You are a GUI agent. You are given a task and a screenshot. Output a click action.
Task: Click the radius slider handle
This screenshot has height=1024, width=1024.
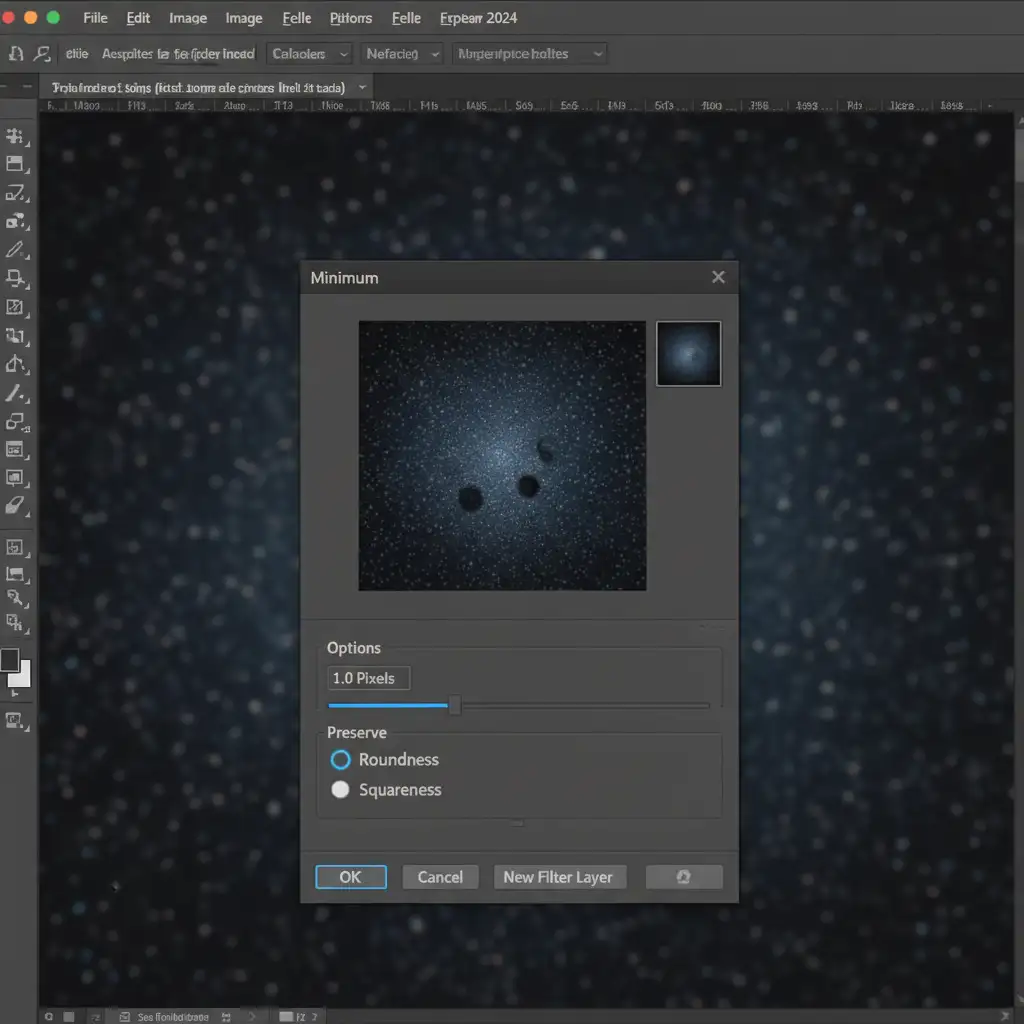455,706
